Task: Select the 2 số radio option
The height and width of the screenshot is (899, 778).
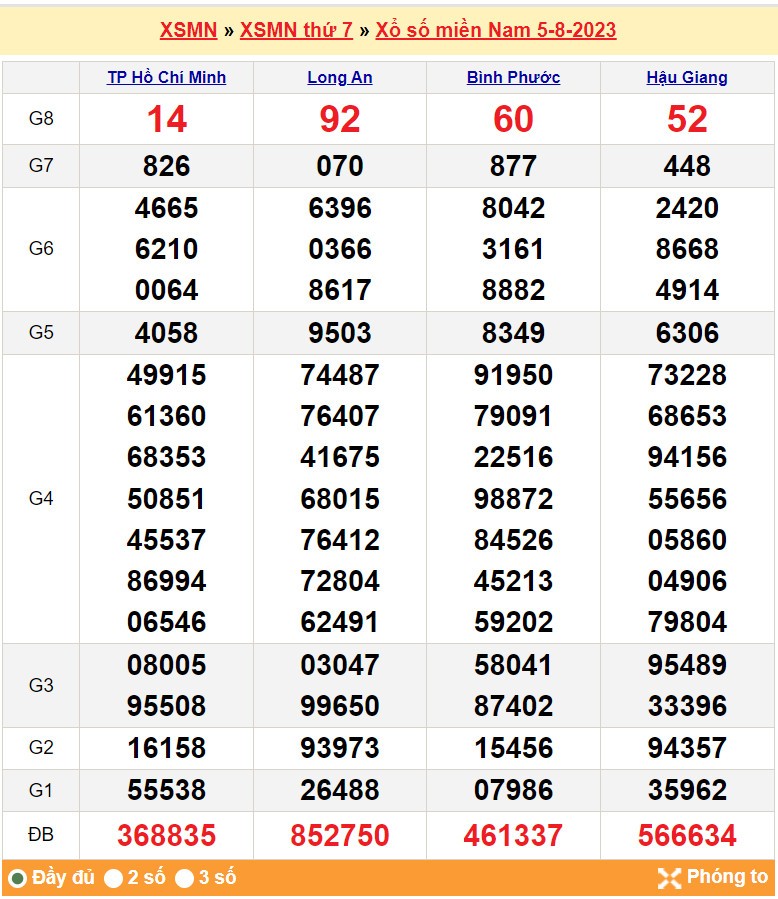Action: click(x=114, y=879)
